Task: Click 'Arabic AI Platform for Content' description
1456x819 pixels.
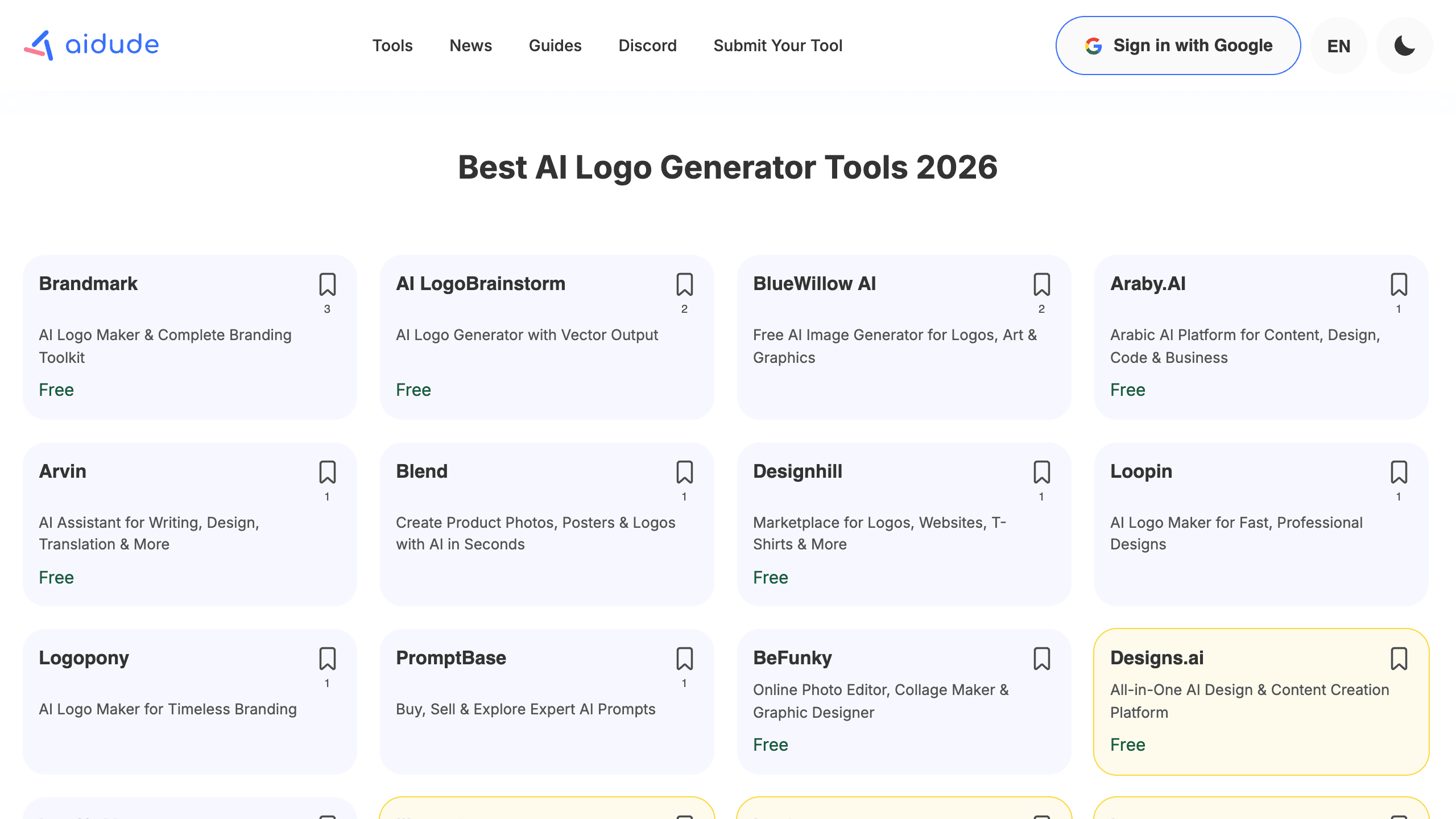Action: 1246,346
